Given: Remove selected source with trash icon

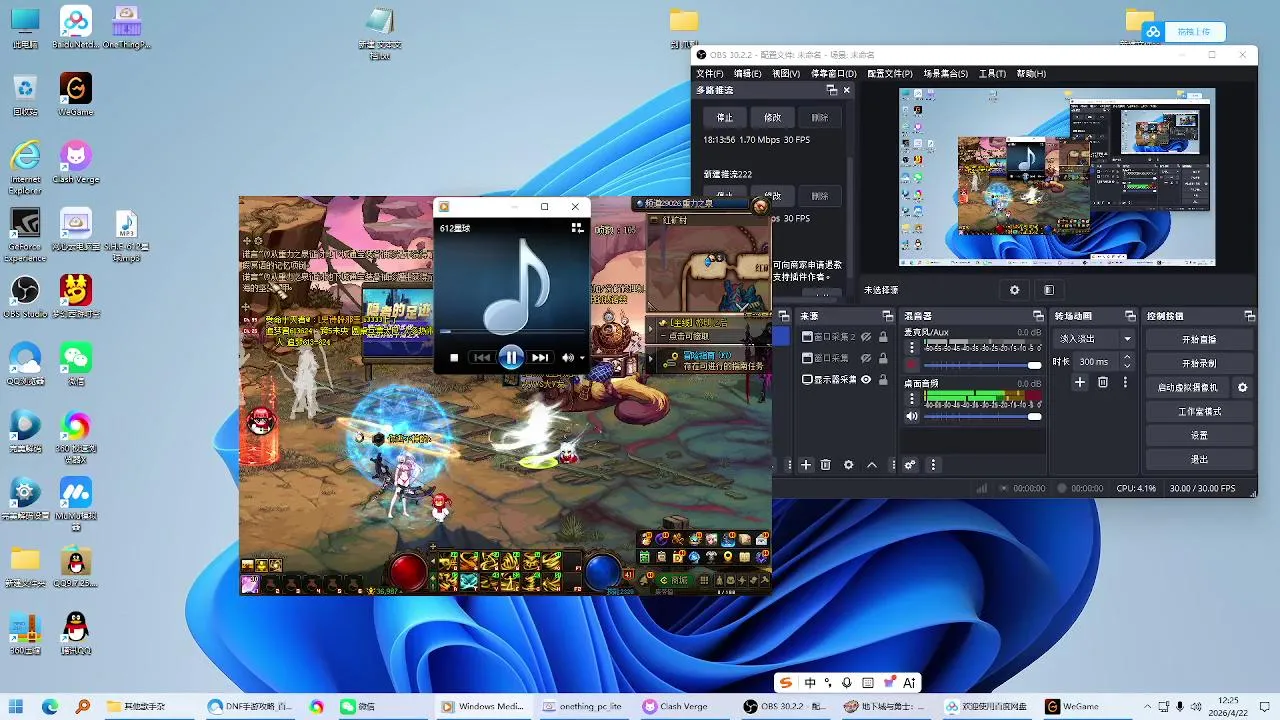Looking at the screenshot, I should tap(826, 465).
